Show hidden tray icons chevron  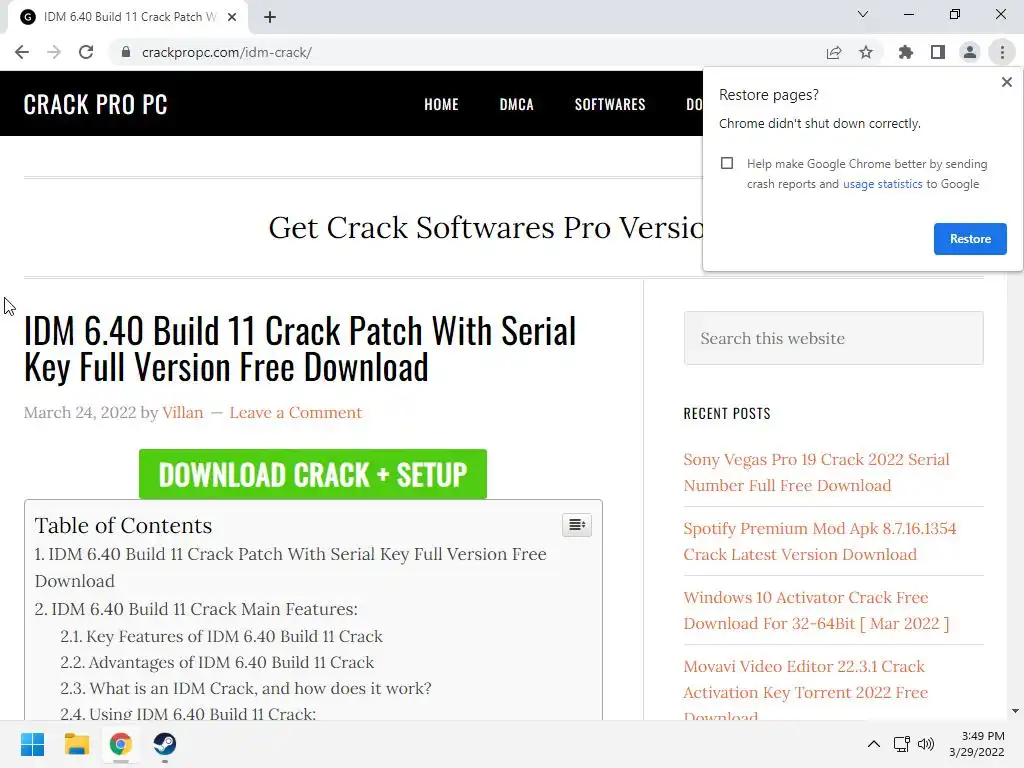click(x=874, y=744)
